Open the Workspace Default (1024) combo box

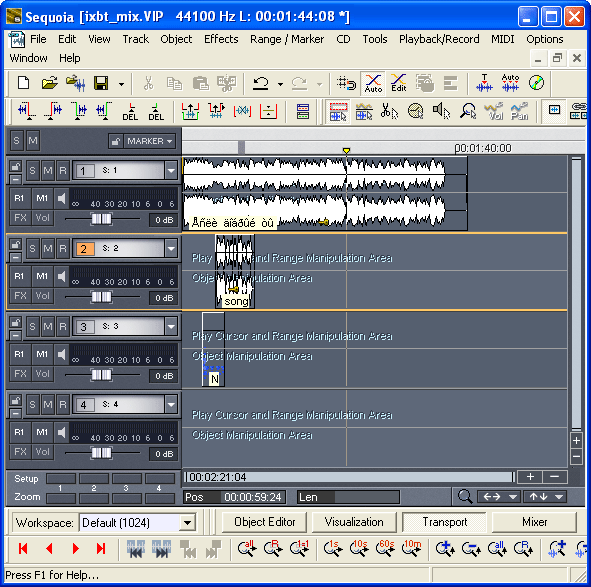pos(138,523)
